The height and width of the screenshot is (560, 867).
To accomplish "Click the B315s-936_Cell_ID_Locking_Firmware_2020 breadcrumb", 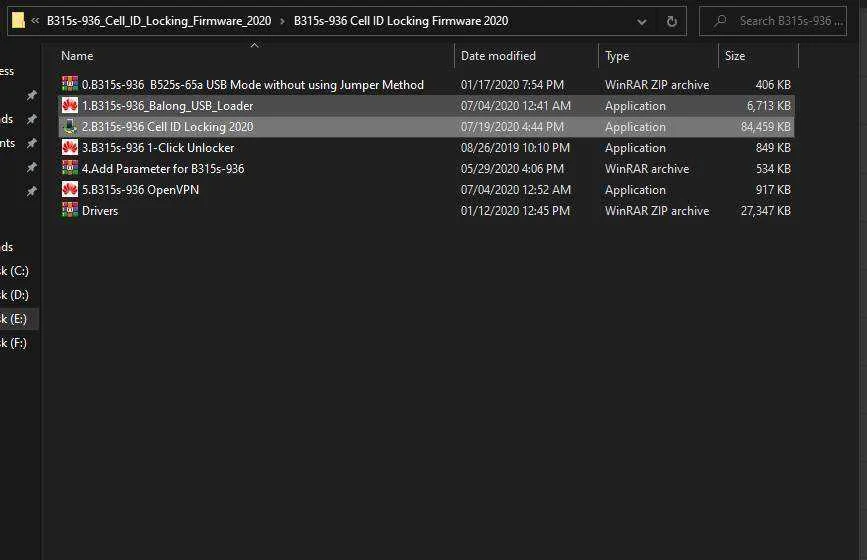I will 159,21.
